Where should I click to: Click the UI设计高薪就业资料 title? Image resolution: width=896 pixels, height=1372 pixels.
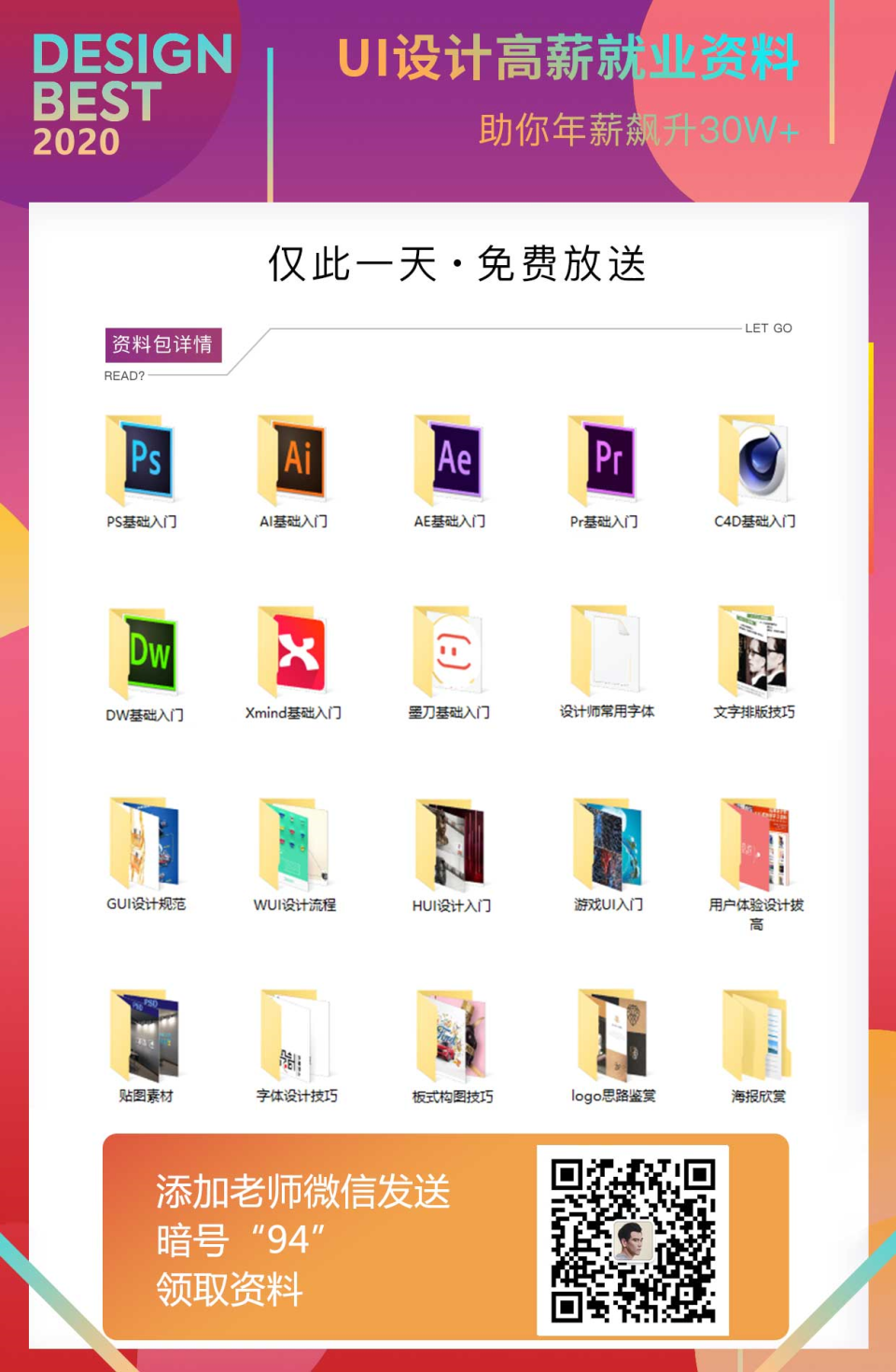point(567,58)
